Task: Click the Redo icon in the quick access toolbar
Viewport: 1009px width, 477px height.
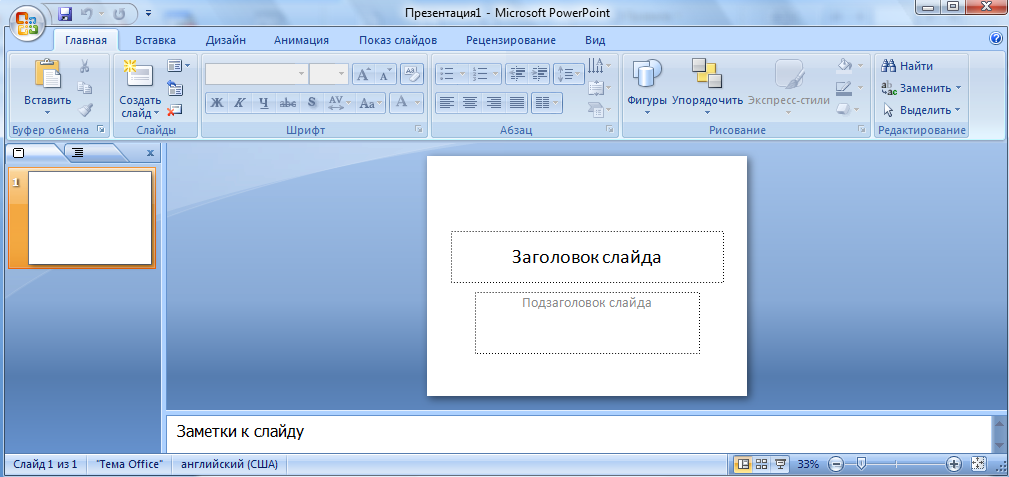Action: click(x=120, y=13)
